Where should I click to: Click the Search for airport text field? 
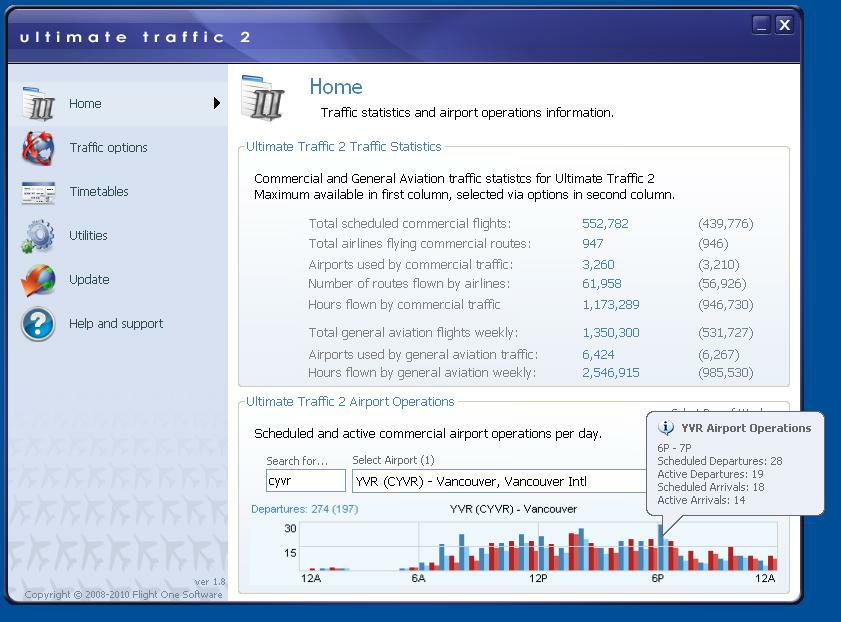pyautogui.click(x=305, y=481)
